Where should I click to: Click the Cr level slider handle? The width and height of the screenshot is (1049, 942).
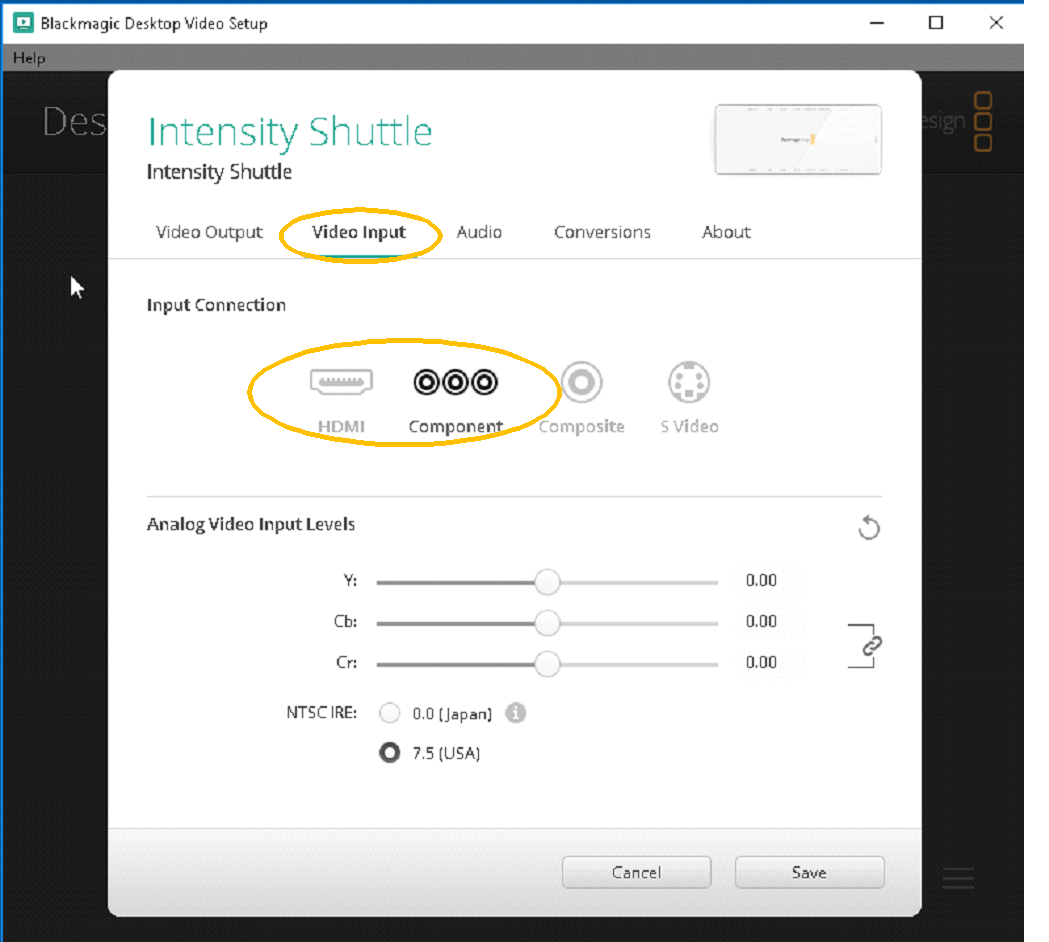coord(547,663)
